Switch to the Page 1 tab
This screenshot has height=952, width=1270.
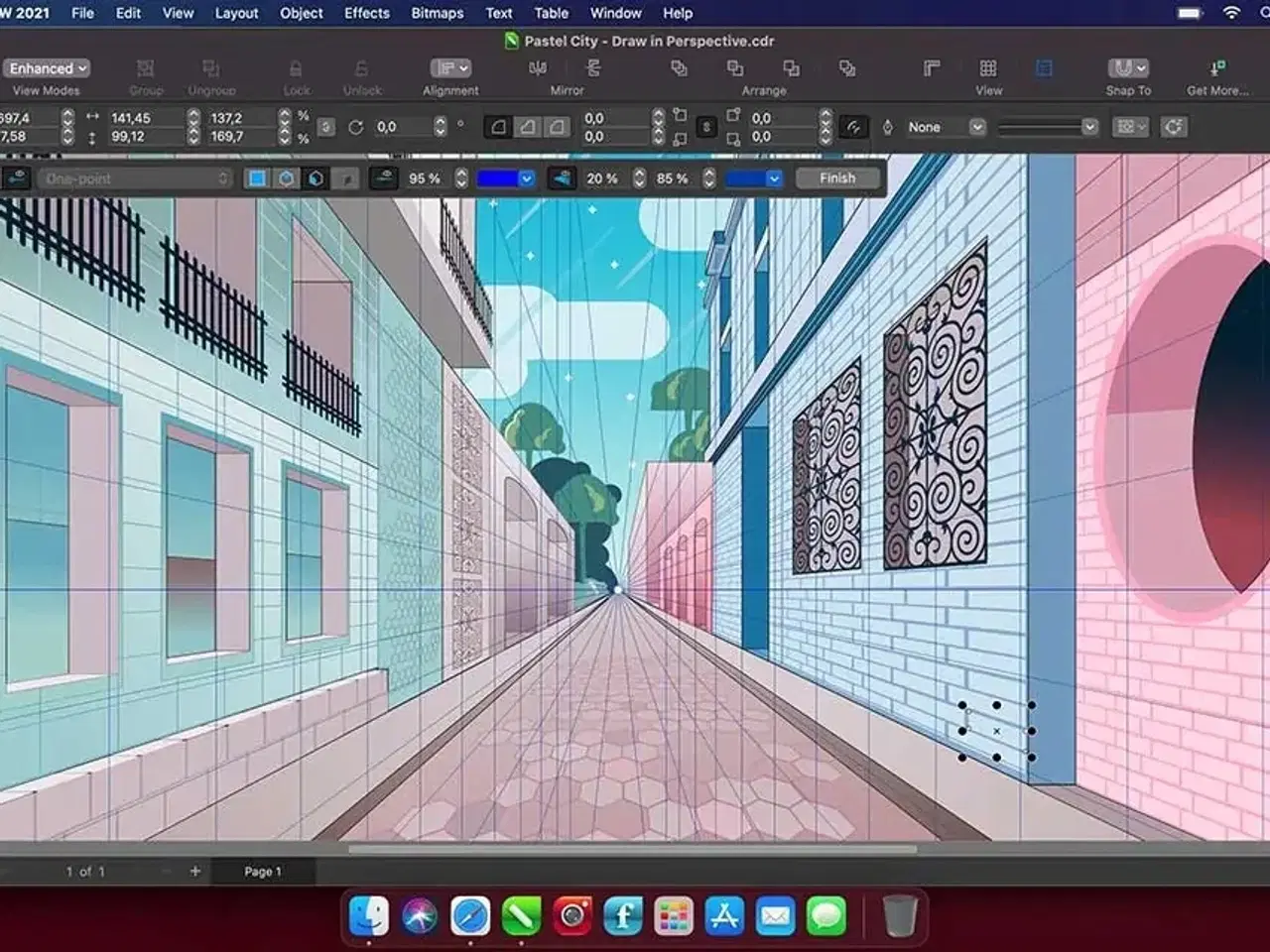point(263,871)
